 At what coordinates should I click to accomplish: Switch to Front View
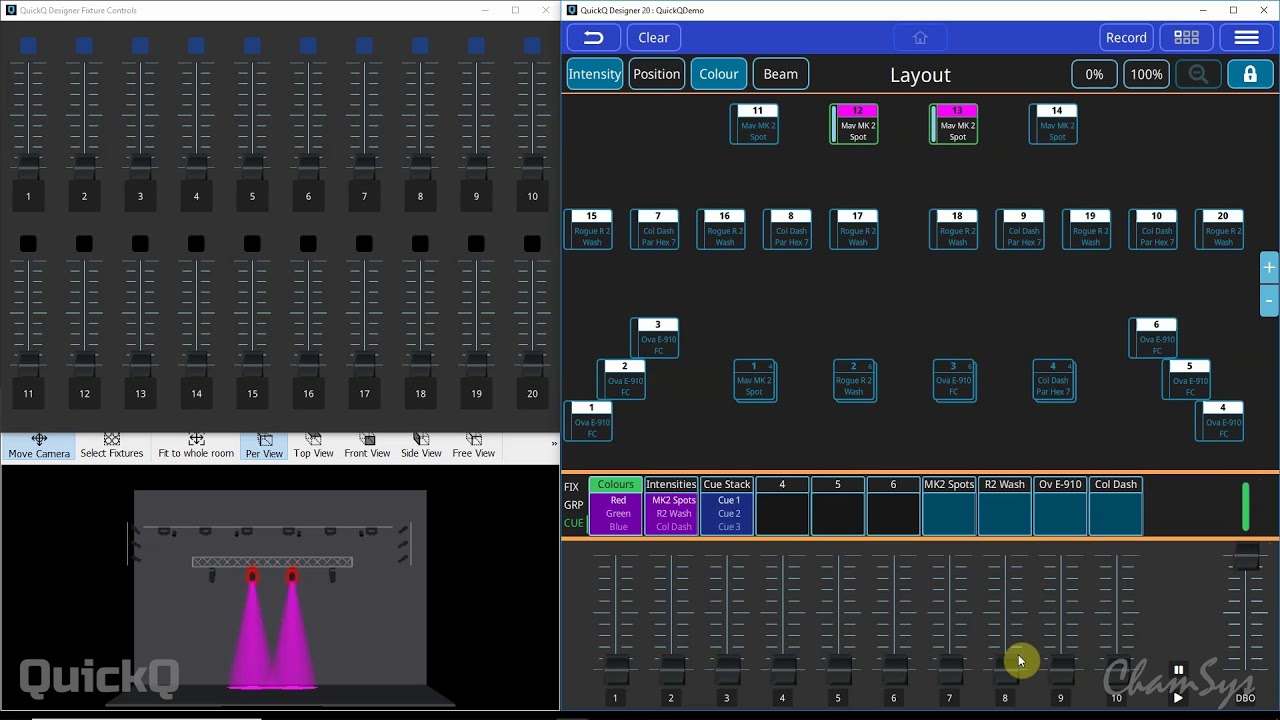[x=367, y=446]
